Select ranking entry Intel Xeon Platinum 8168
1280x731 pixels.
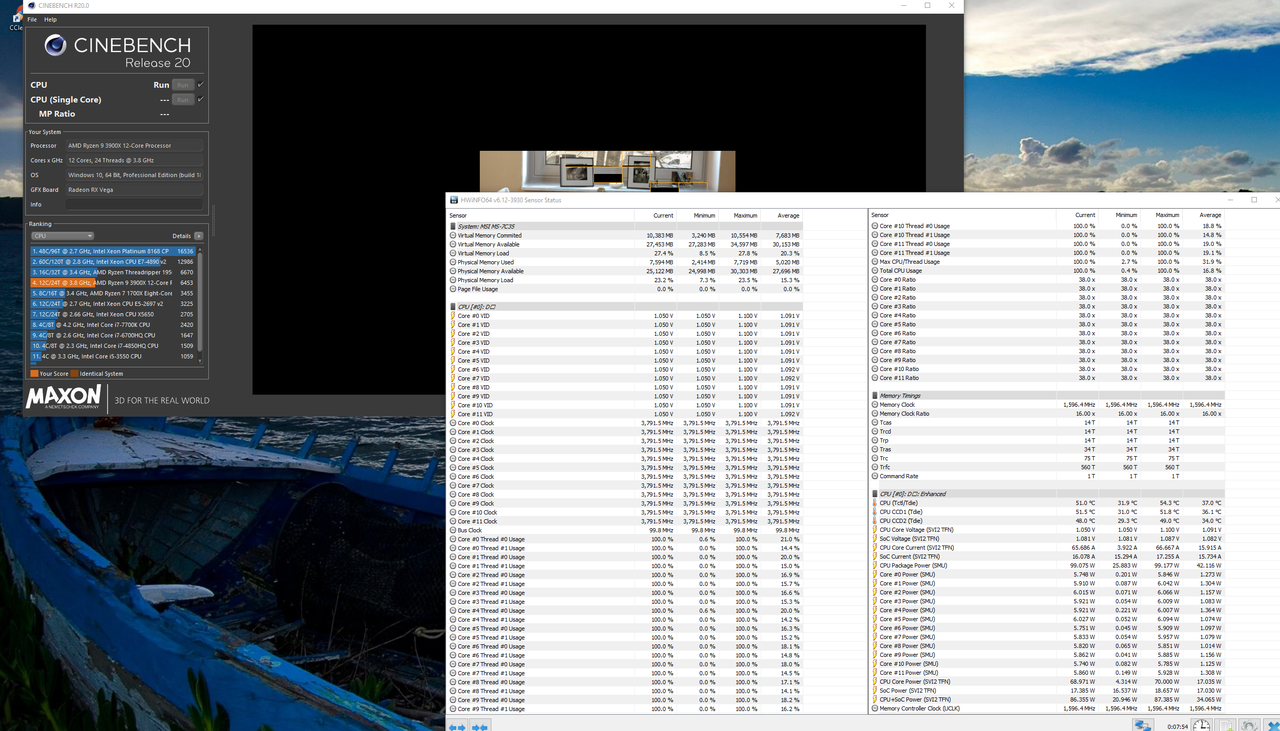(x=113, y=251)
